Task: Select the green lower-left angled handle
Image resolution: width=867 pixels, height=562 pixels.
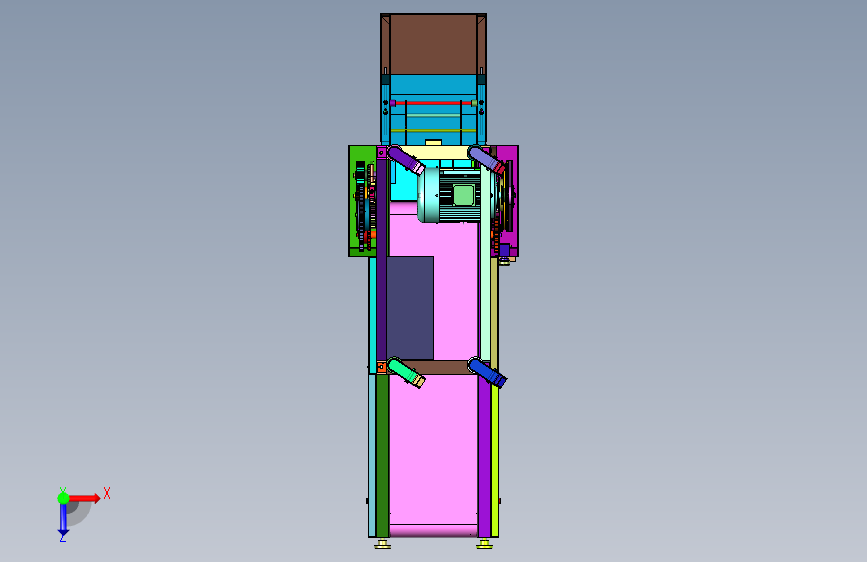Action: point(406,372)
